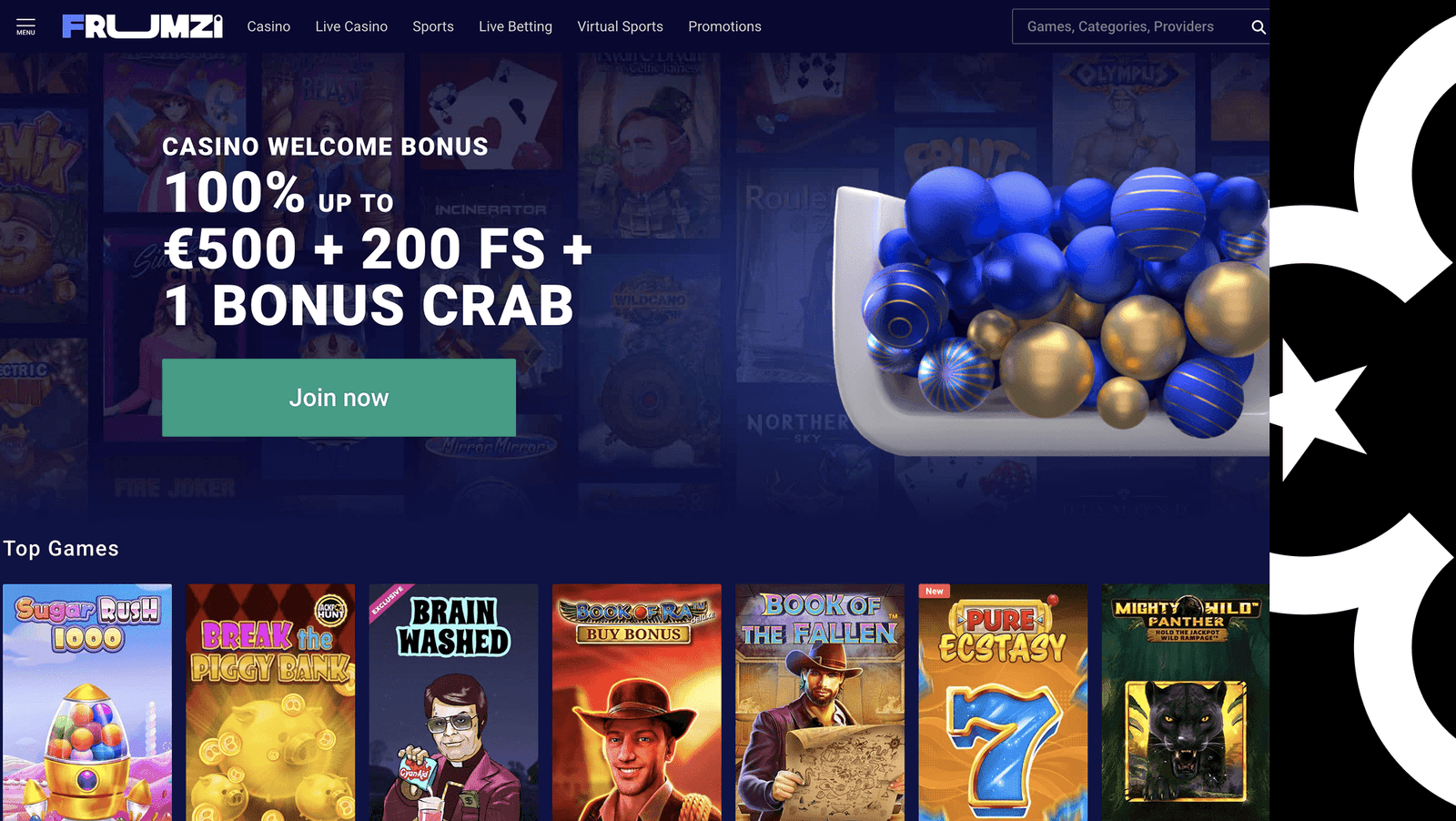View the Promotions page

724,26
